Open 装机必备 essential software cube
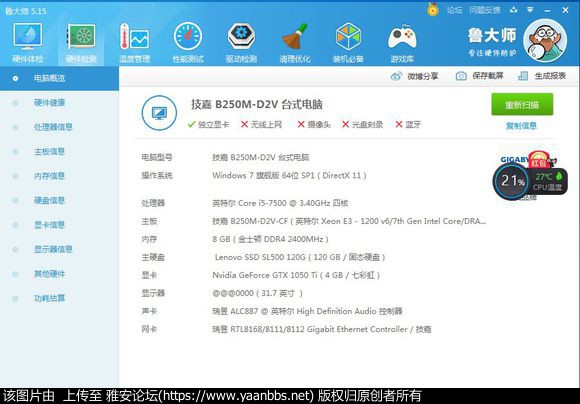The height and width of the screenshot is (404, 580). 348,43
